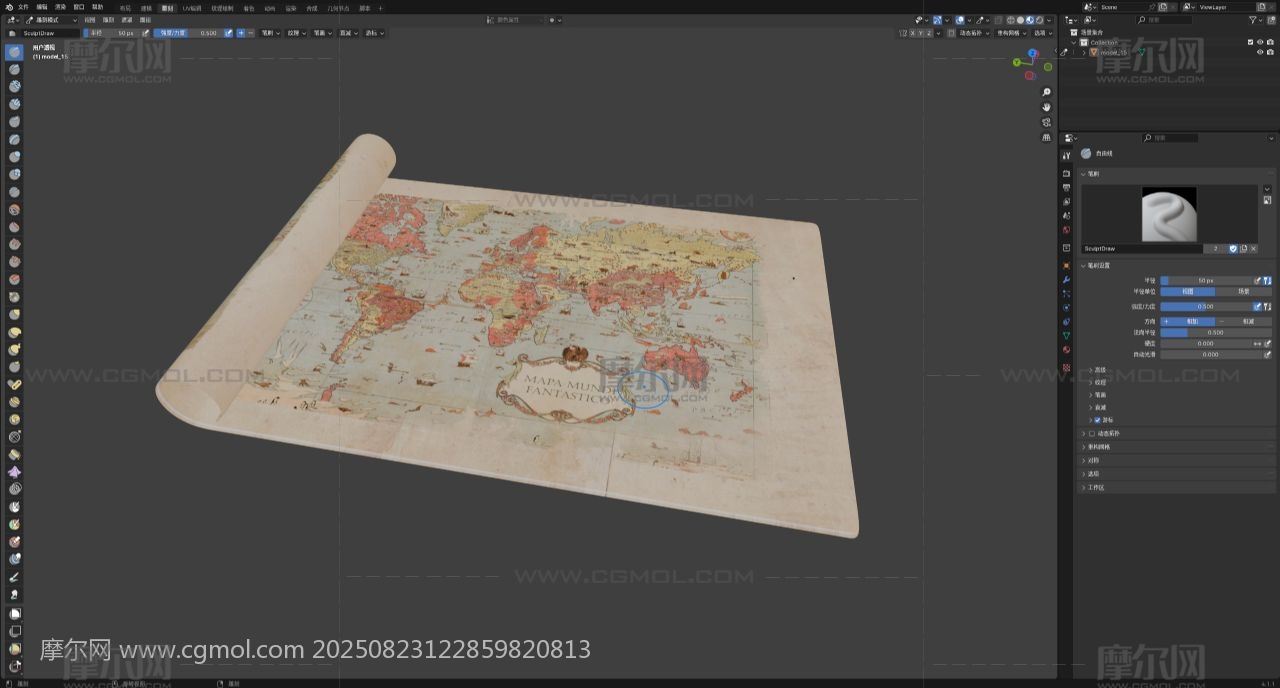Toggle X axis symmetry
This screenshot has width=1280, height=688.
[912, 33]
